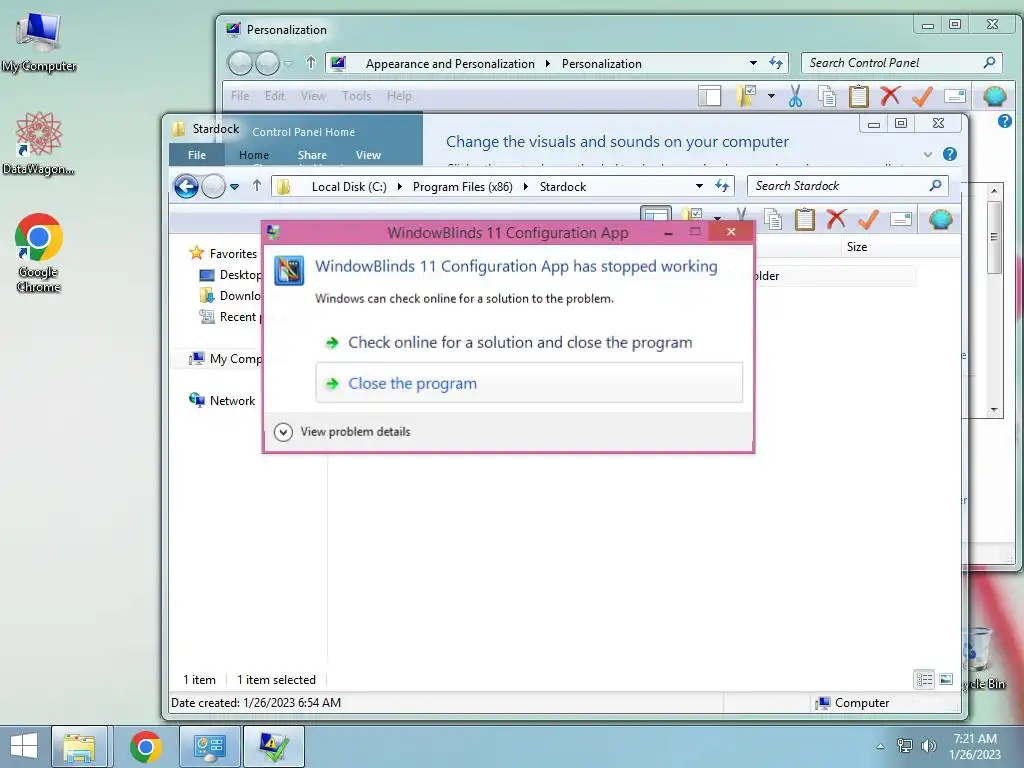The image size is (1024, 768).
Task: Expand View problem details
Action: point(342,432)
